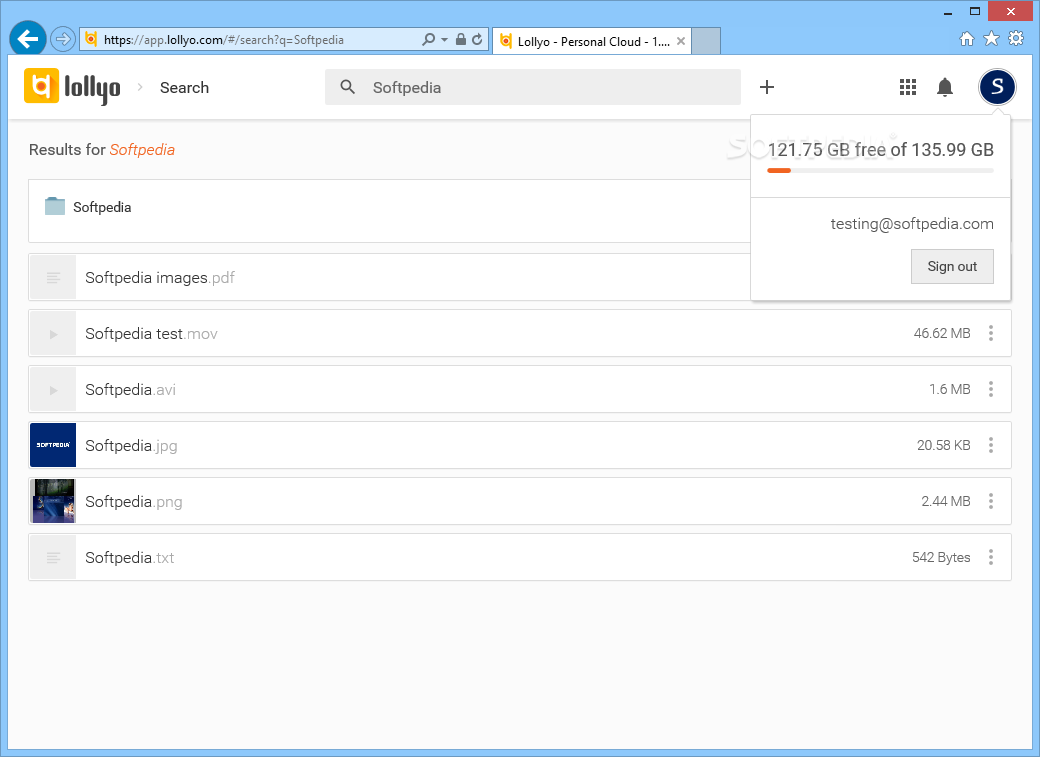Click the security lock icon
The width and height of the screenshot is (1040, 757).
click(461, 39)
